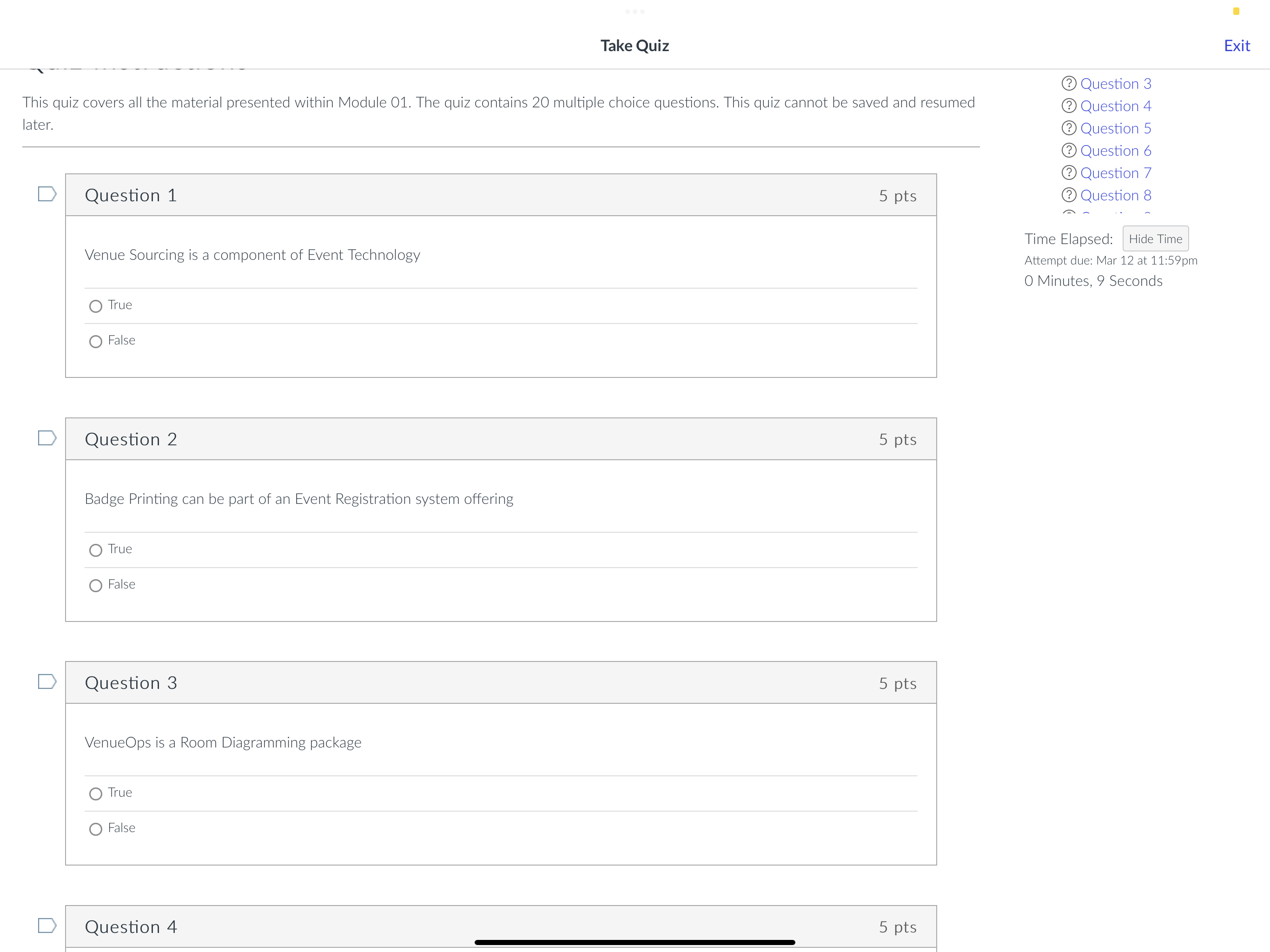Flag Question 1 for review
The height and width of the screenshot is (952, 1270).
47,194
